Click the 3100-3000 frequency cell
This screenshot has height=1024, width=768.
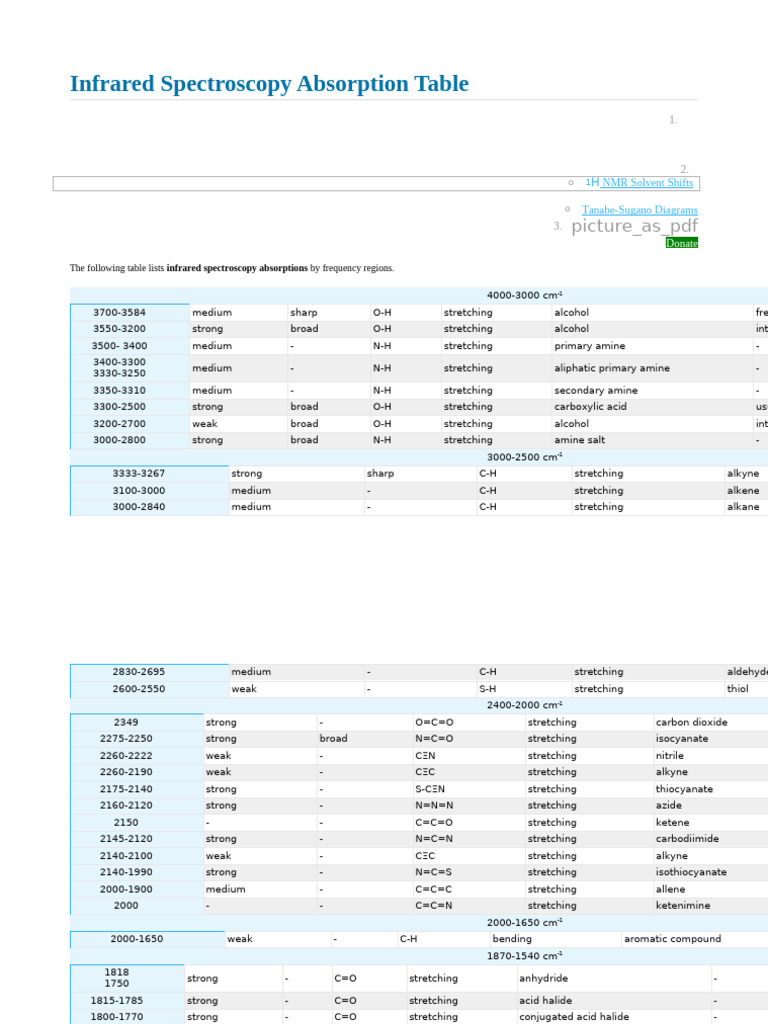coord(150,490)
